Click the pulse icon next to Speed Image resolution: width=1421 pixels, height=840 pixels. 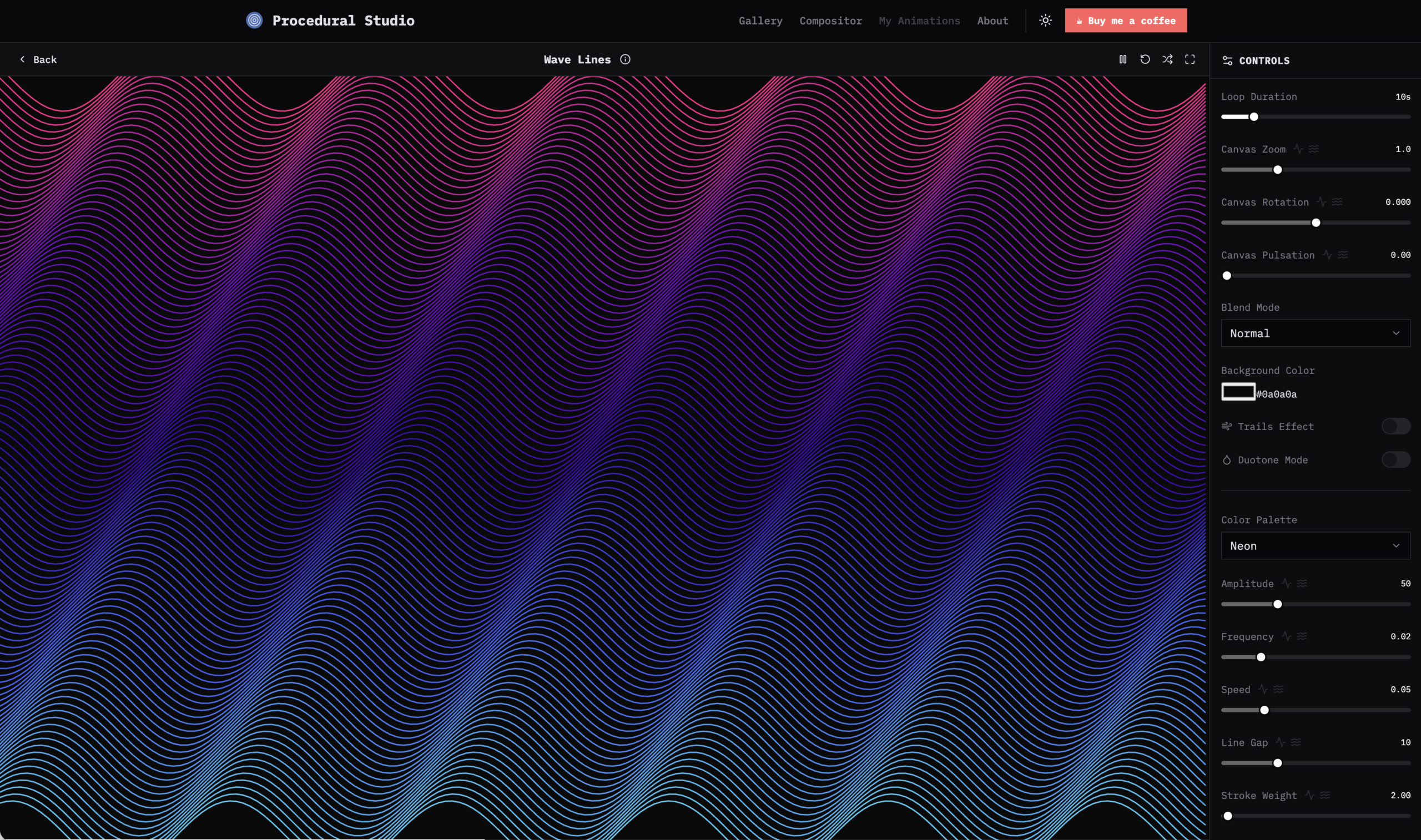pyautogui.click(x=1263, y=689)
